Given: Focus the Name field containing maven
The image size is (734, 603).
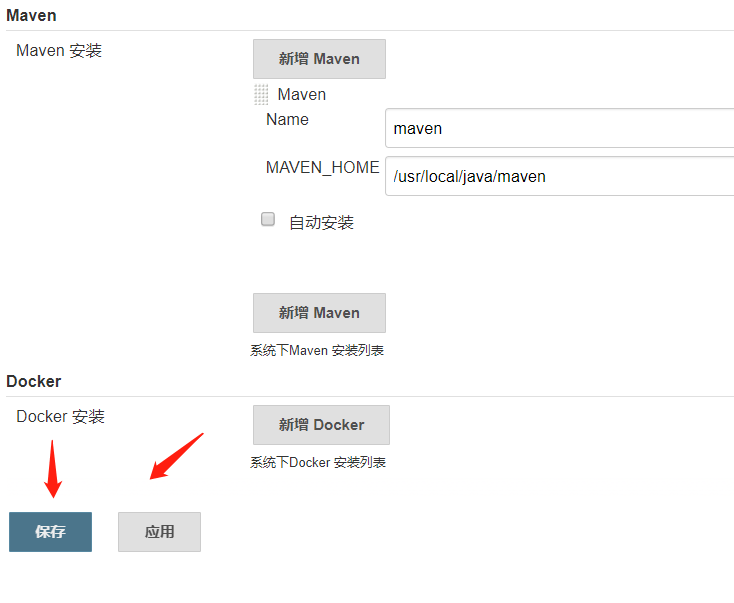Looking at the screenshot, I should tap(559, 128).
